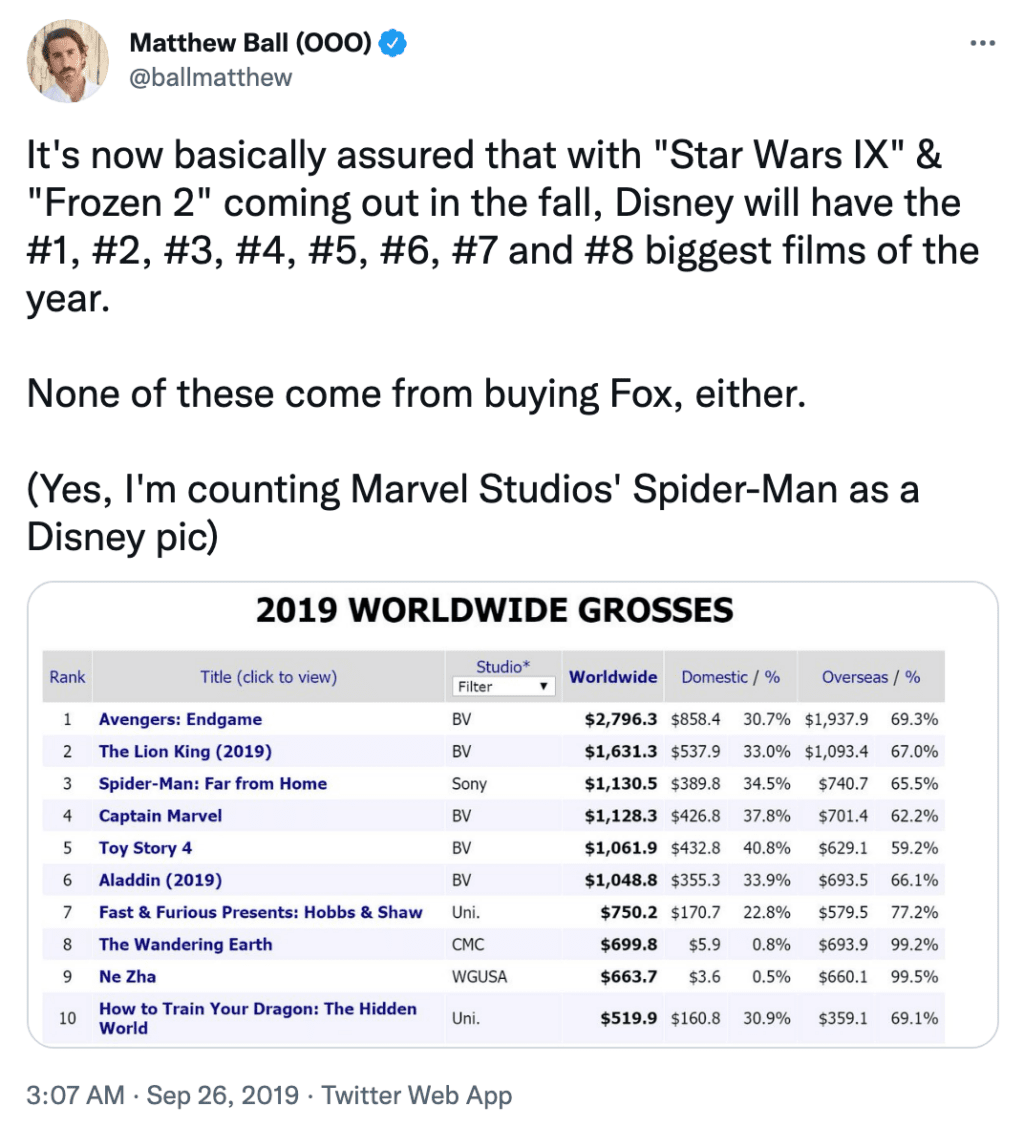Click the Overseas / % column header
Screen dimensions: 1024x1127
pyautogui.click(x=871, y=677)
